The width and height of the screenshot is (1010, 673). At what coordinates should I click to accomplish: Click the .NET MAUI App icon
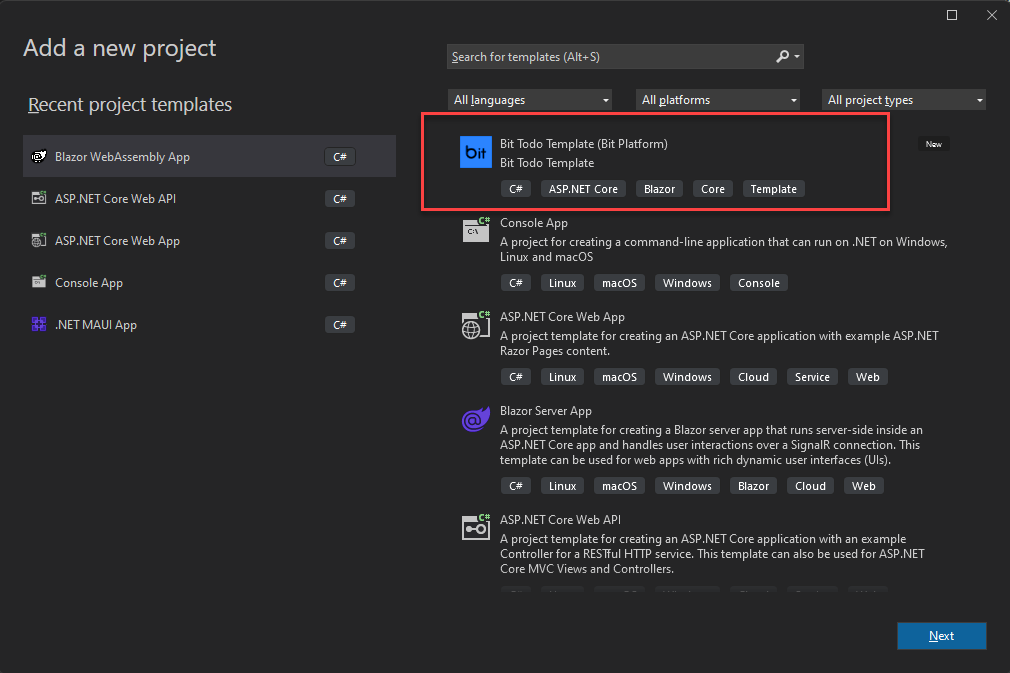tap(40, 324)
